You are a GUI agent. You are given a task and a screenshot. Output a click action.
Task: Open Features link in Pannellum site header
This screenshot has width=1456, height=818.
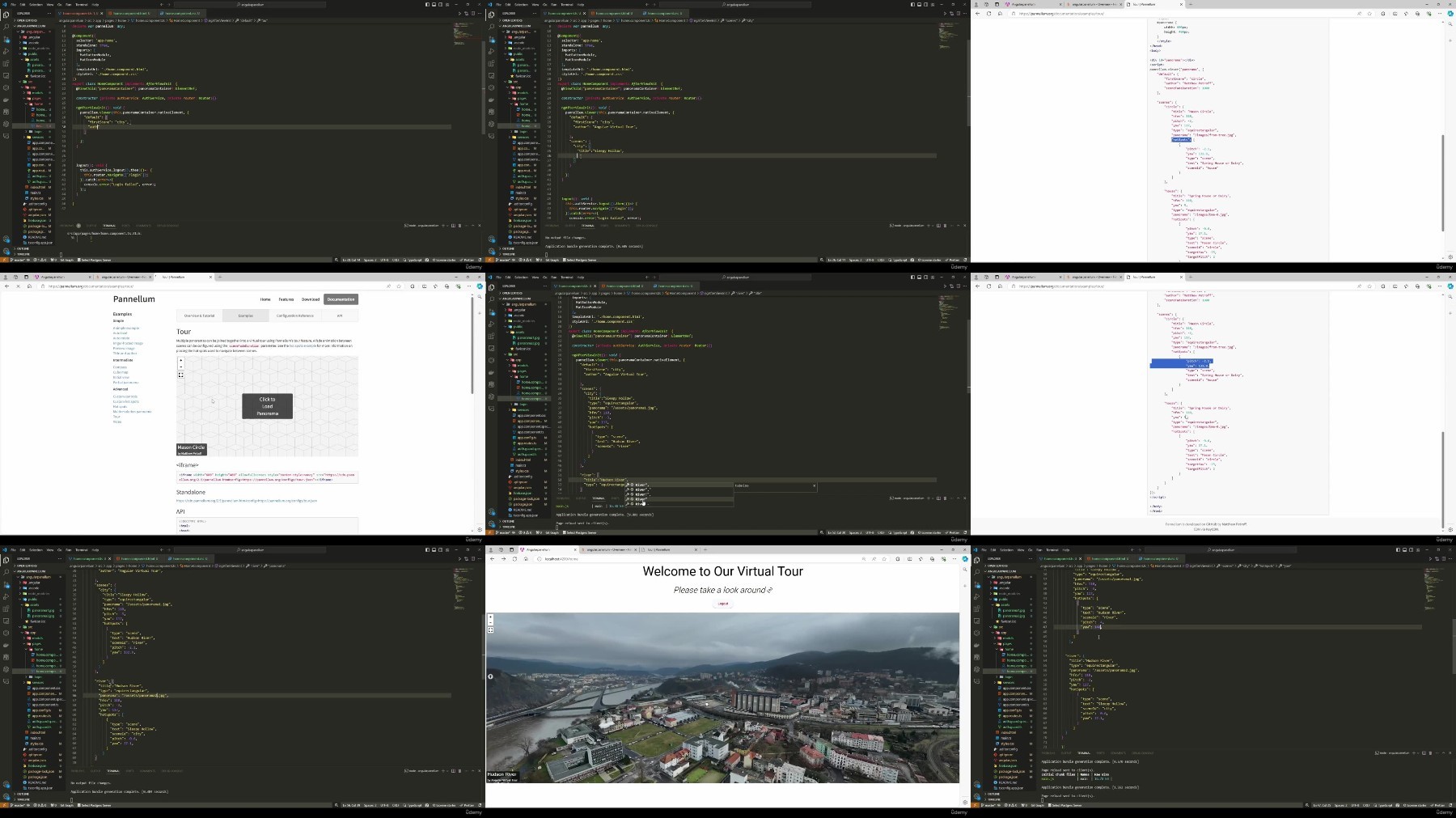pyautogui.click(x=286, y=299)
